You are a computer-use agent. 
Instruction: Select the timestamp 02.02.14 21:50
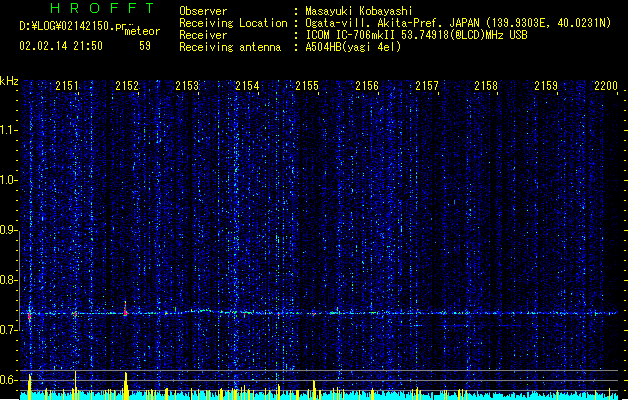pyautogui.click(x=61, y=46)
